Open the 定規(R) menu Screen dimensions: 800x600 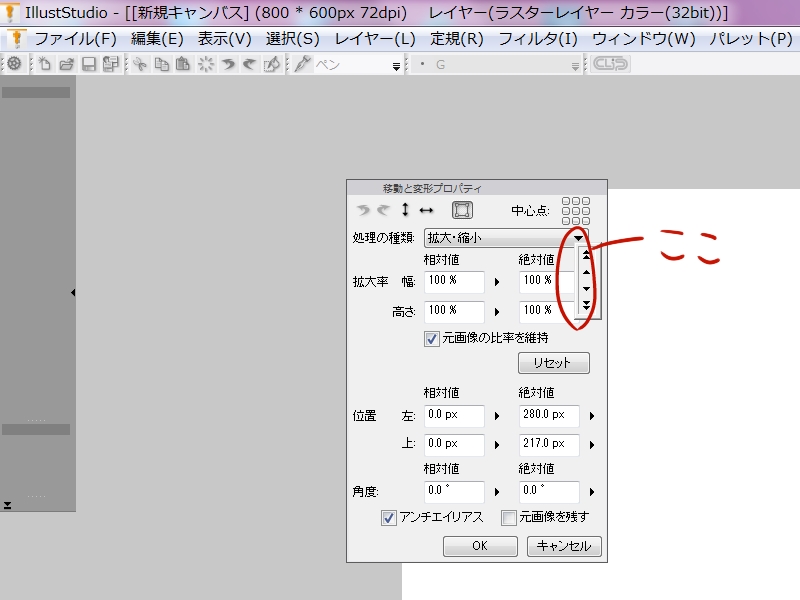[457, 39]
